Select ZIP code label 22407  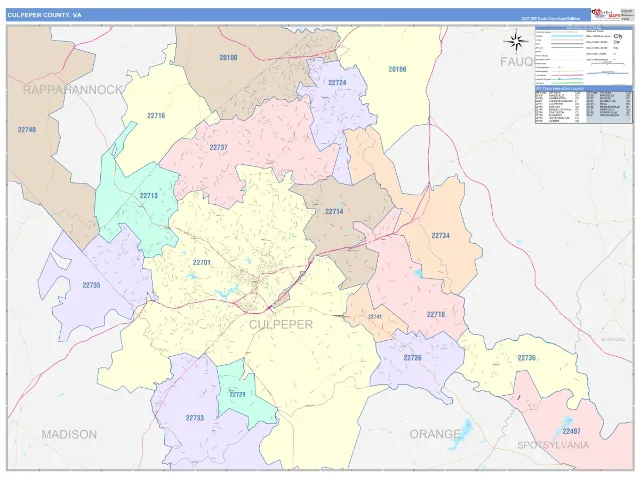coord(571,431)
